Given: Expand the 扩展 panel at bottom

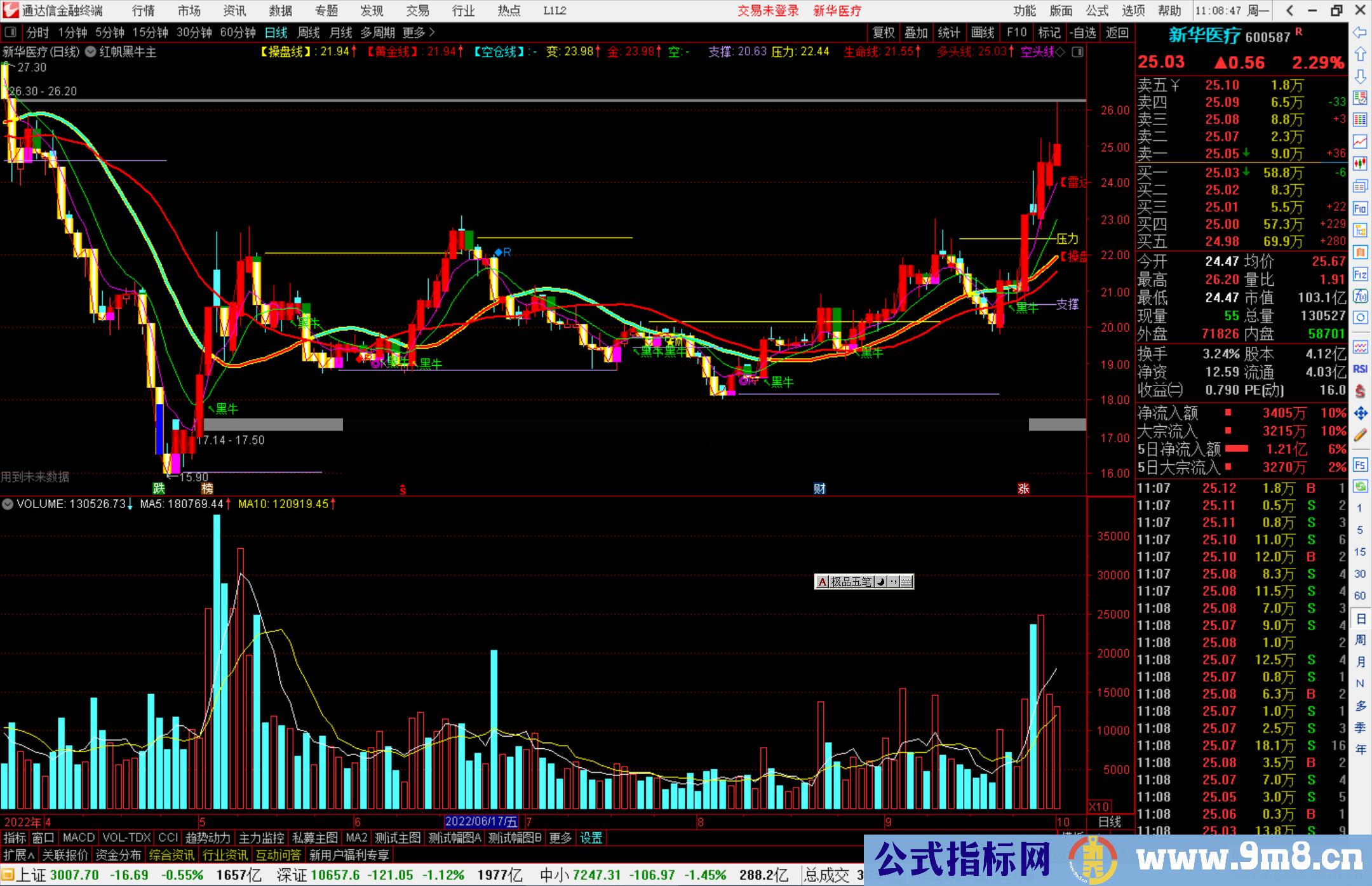Looking at the screenshot, I should point(19,856).
